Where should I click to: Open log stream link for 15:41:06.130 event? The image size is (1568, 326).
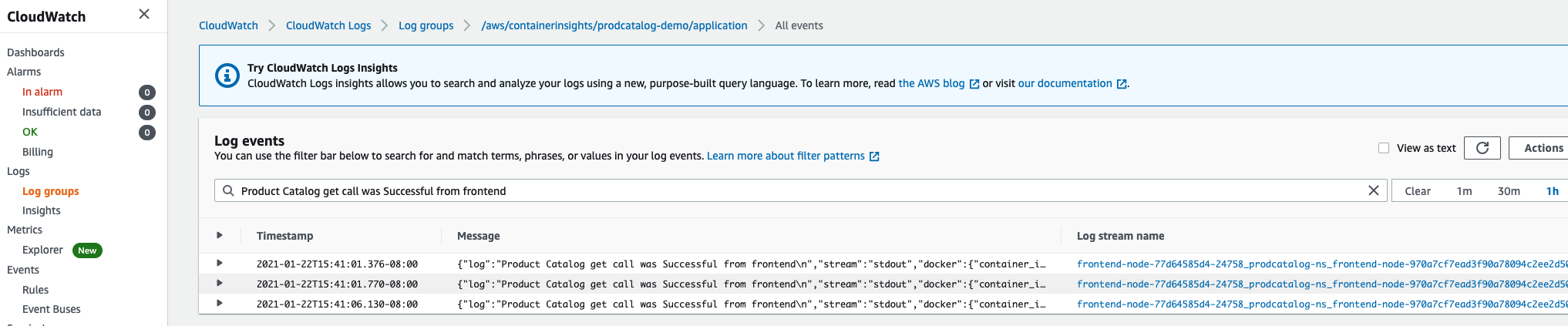pos(1322,304)
